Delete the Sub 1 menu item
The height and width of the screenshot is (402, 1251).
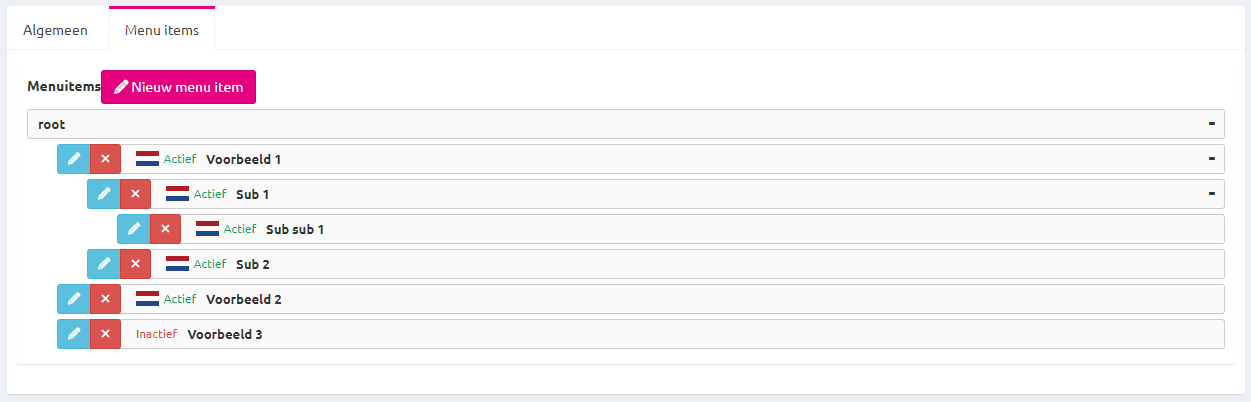point(135,194)
